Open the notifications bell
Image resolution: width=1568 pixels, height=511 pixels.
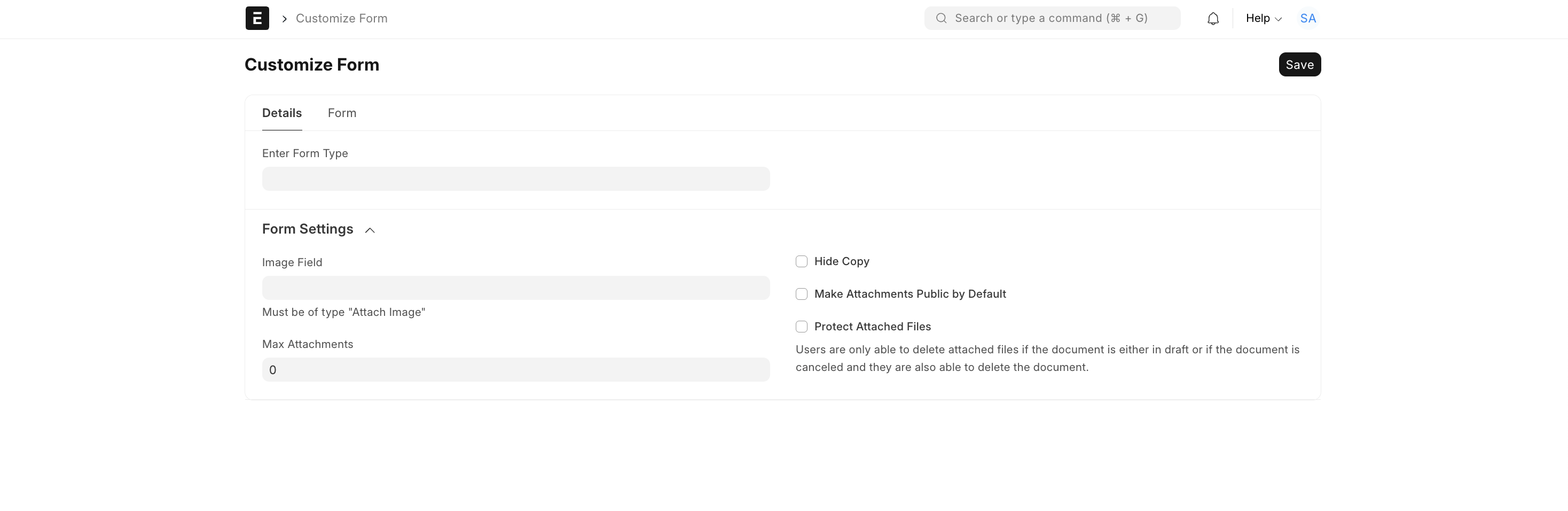click(1212, 19)
